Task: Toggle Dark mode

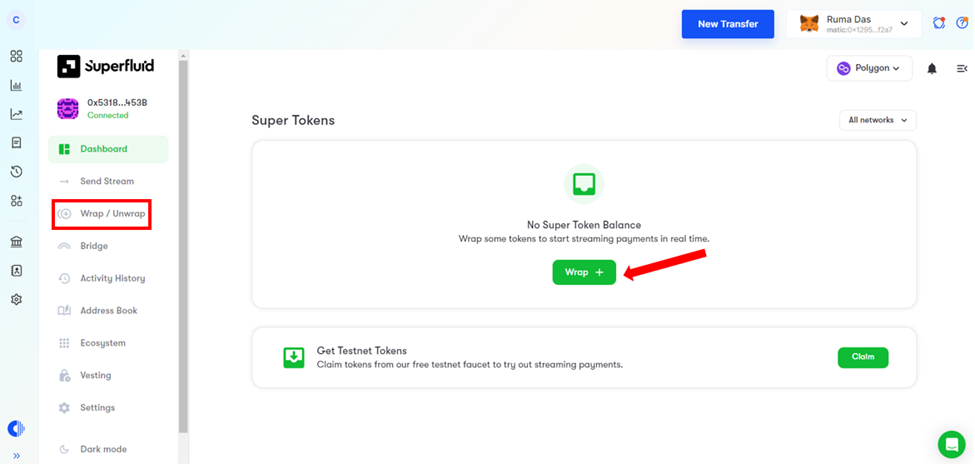Action: (x=103, y=449)
